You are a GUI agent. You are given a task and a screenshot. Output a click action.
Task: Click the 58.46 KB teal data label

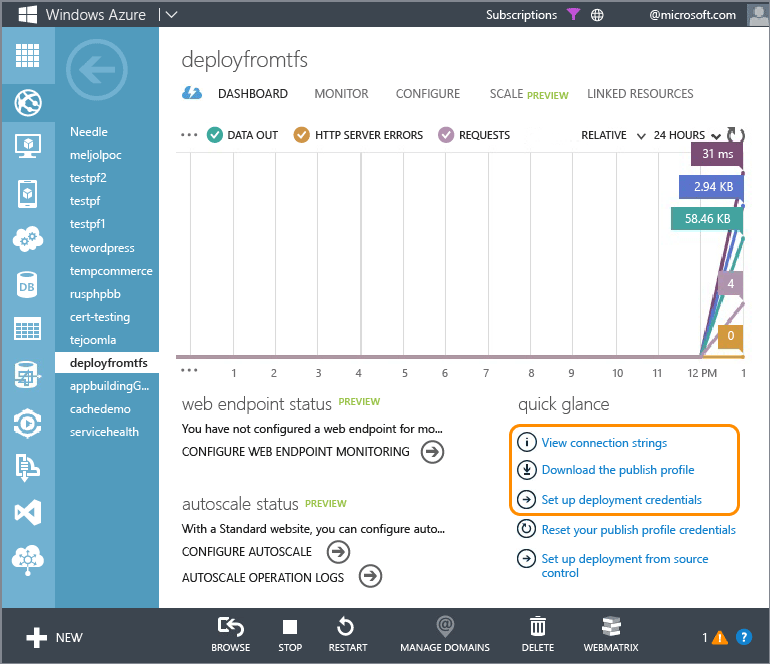[x=707, y=219]
